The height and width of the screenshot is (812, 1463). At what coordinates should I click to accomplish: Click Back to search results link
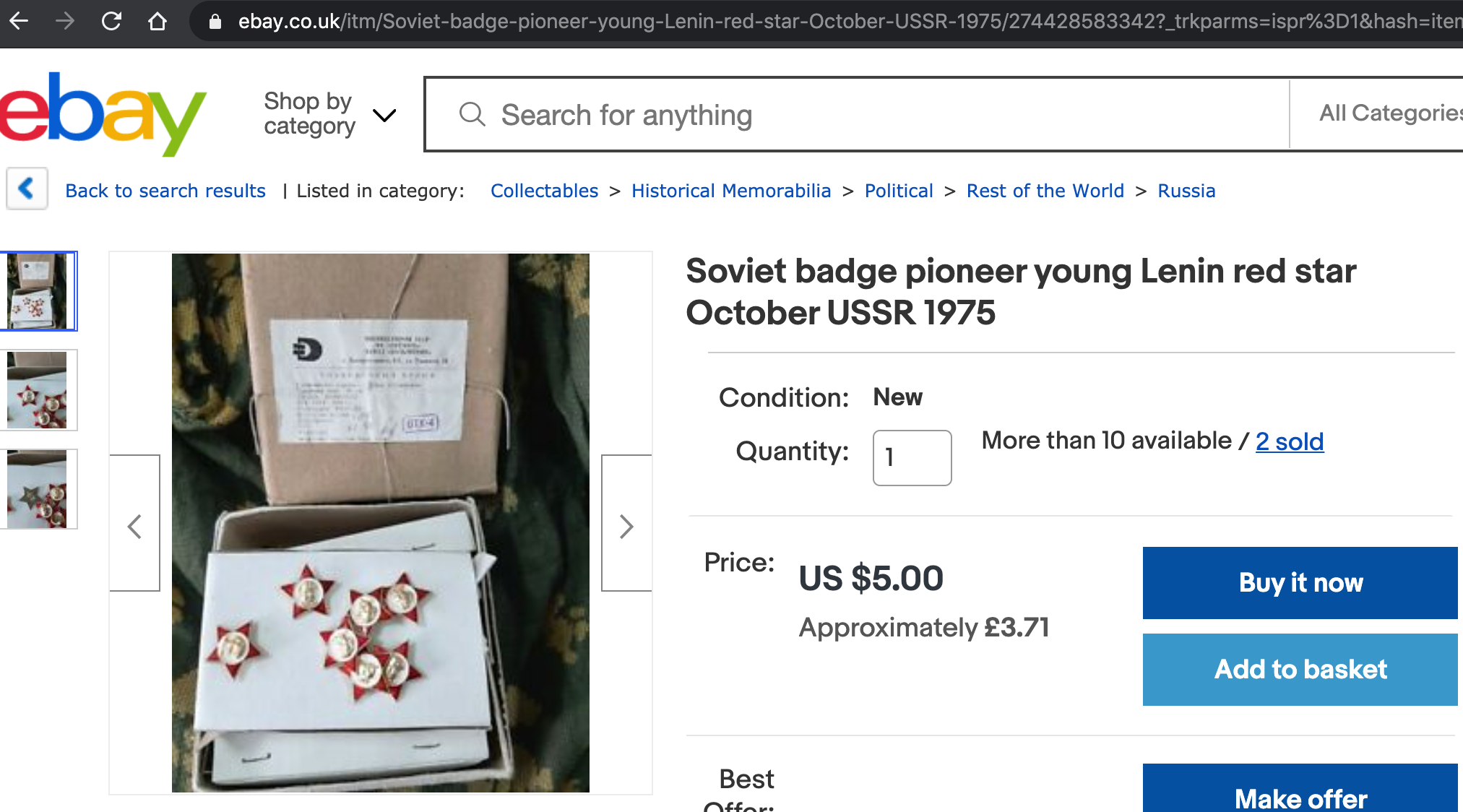pos(165,191)
